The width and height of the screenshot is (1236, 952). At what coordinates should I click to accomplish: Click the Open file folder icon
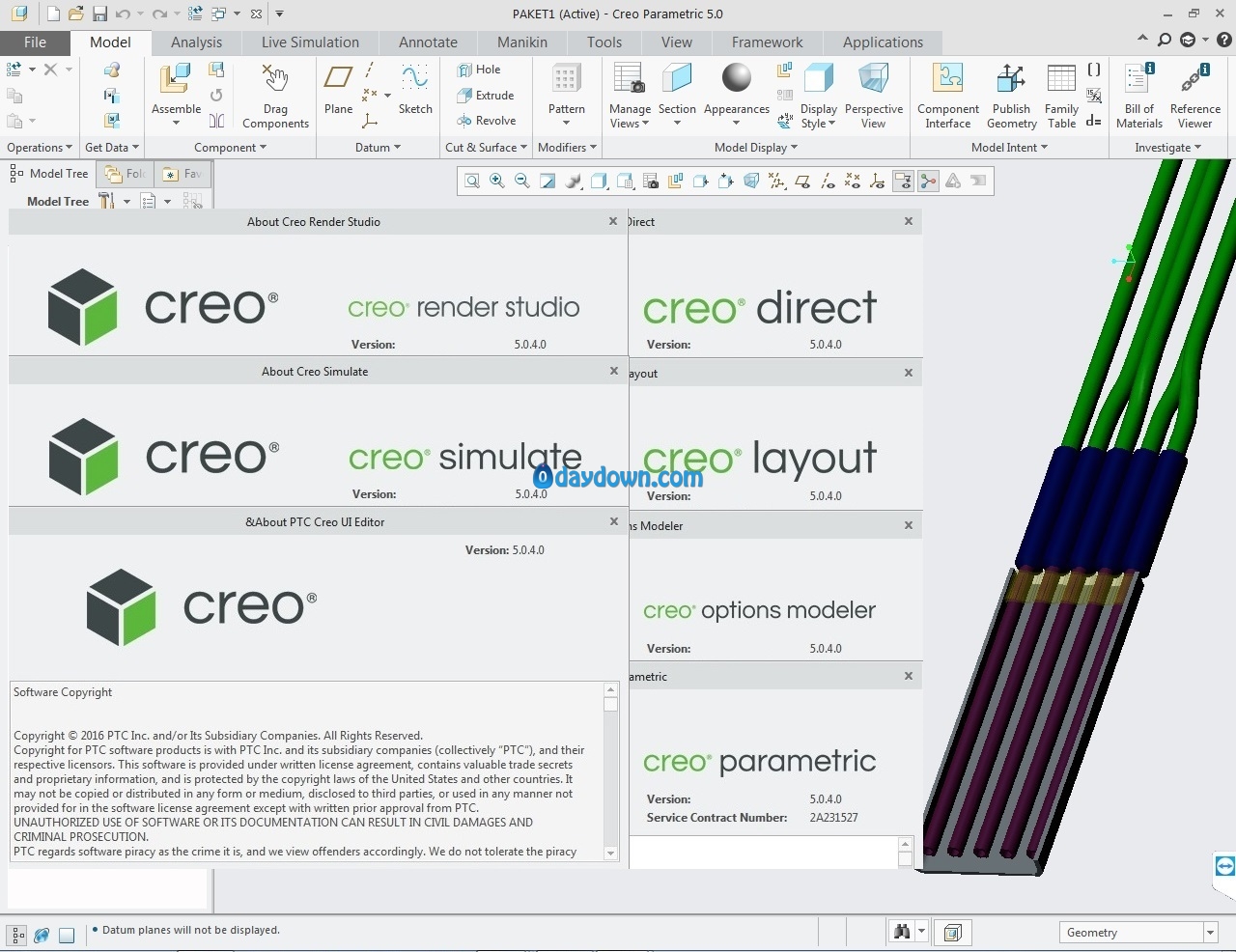point(76,14)
